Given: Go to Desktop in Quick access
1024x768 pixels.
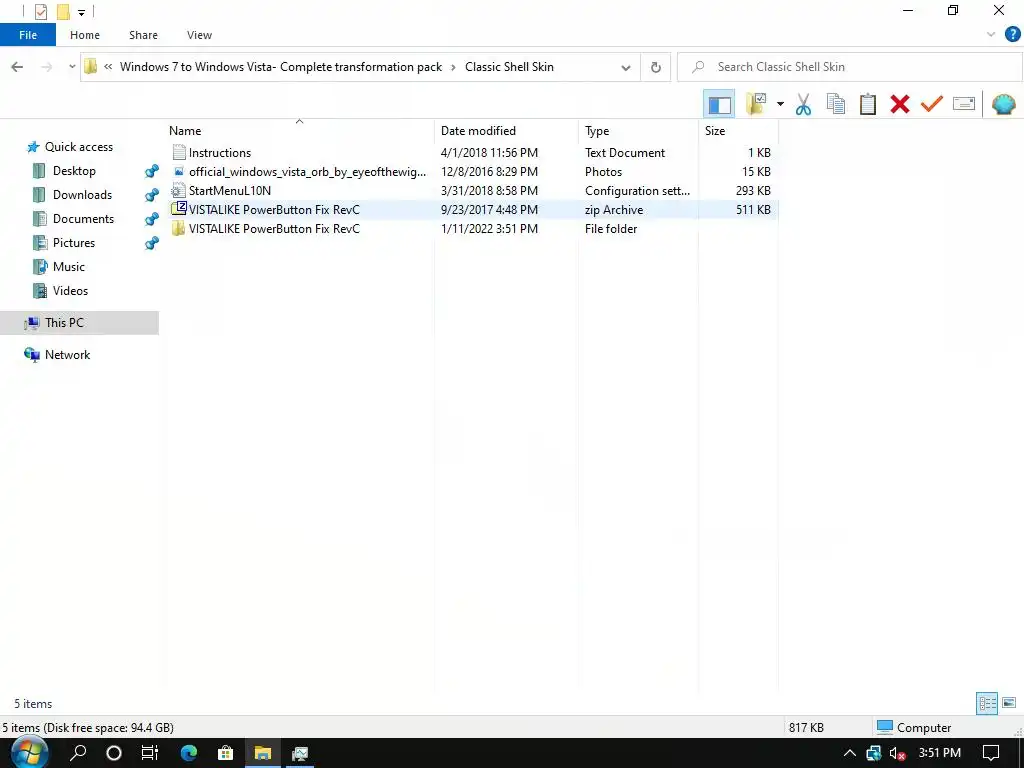Looking at the screenshot, I should (x=74, y=171).
